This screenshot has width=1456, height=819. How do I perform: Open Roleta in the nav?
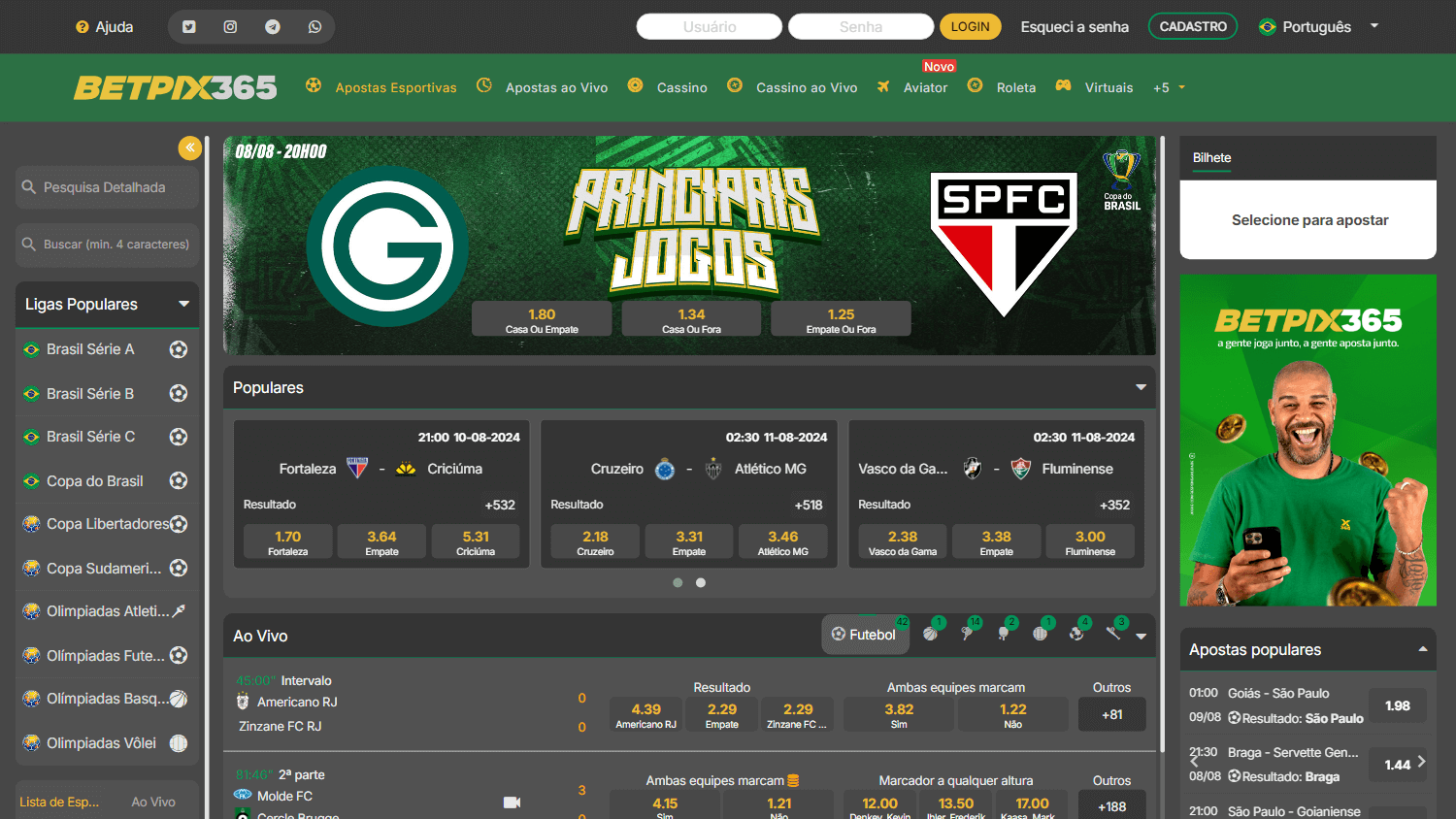[x=1016, y=87]
